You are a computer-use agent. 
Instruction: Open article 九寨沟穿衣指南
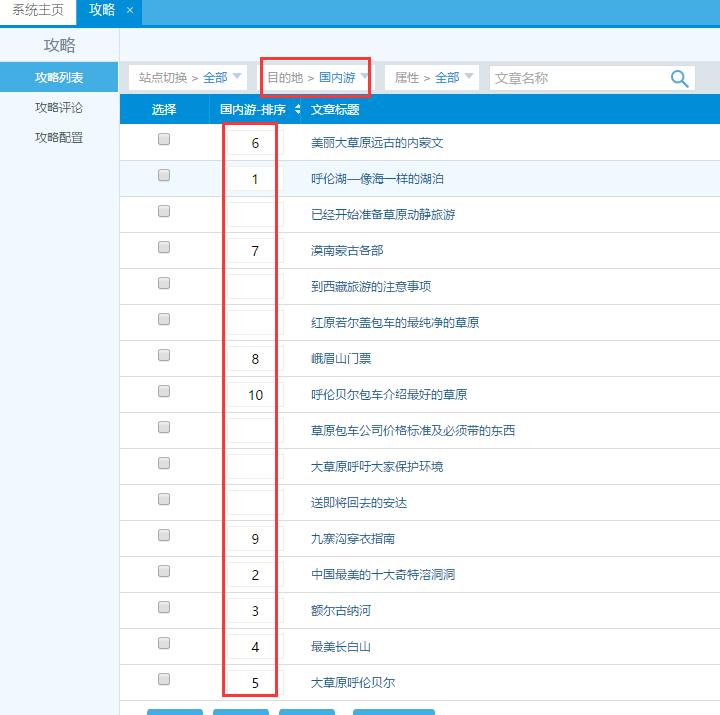pos(353,539)
